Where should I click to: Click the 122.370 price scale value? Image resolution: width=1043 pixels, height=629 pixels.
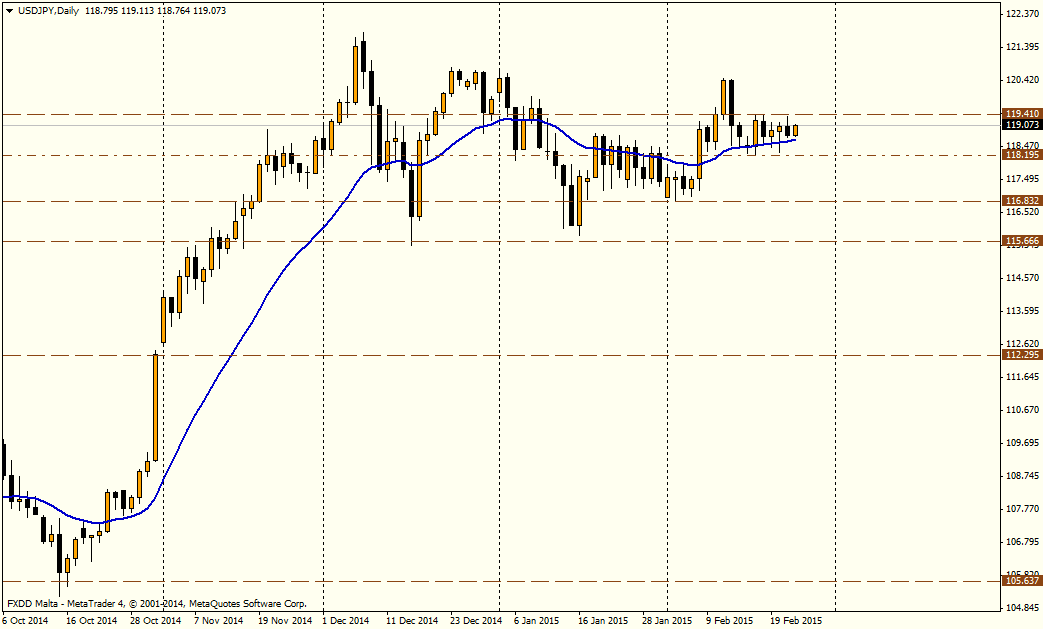(1020, 14)
